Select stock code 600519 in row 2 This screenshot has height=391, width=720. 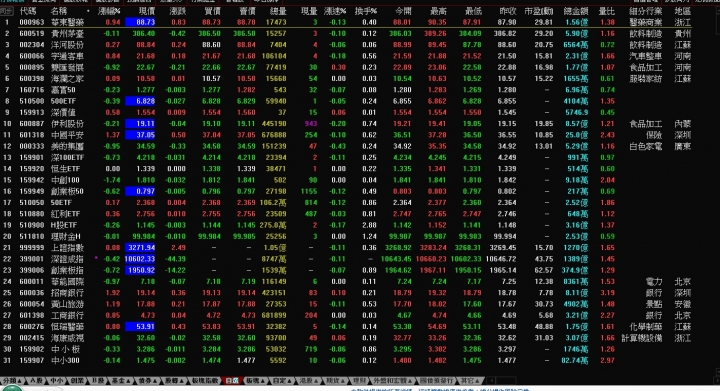click(32, 34)
